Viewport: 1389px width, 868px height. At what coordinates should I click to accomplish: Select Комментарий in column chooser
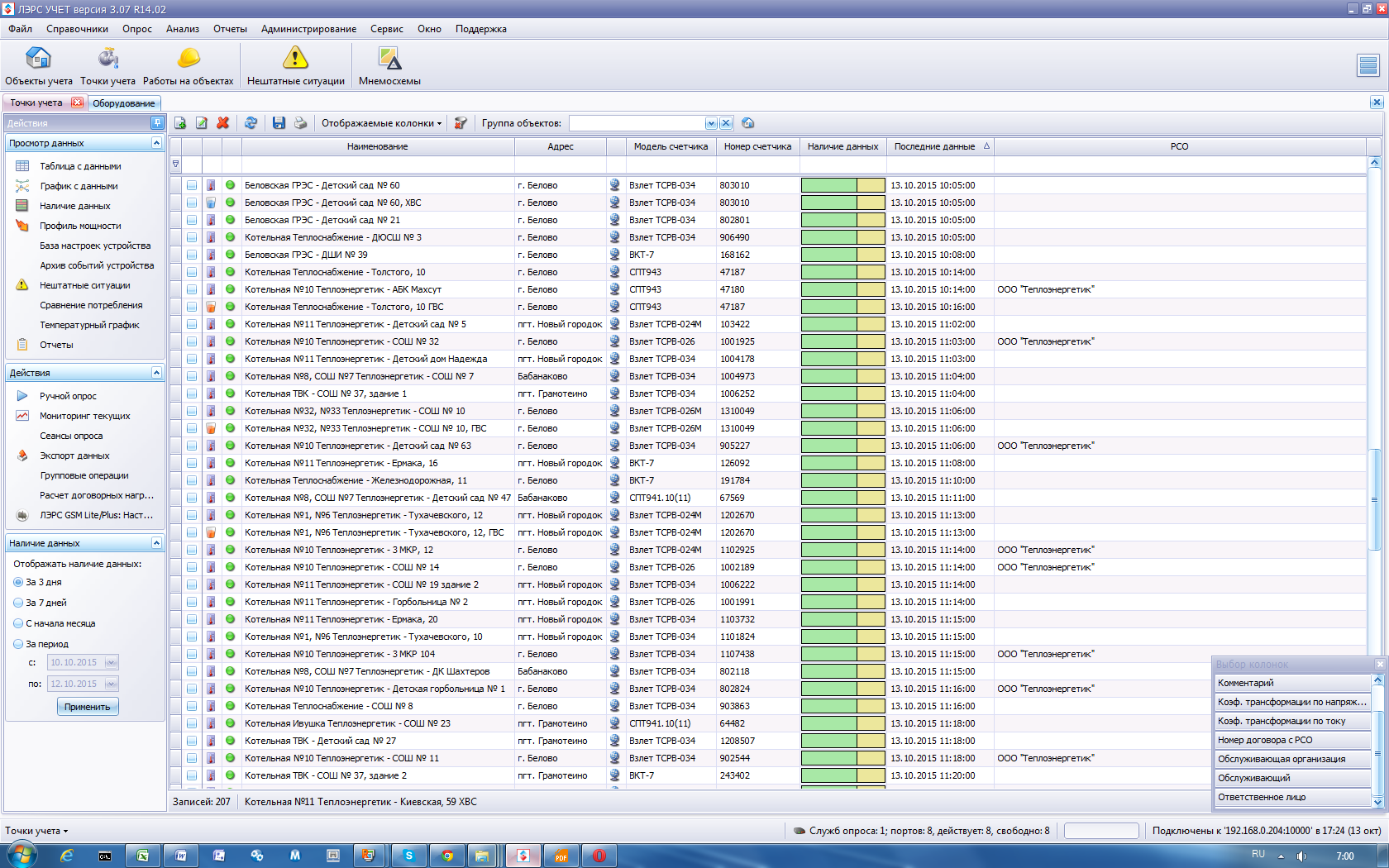(1292, 683)
